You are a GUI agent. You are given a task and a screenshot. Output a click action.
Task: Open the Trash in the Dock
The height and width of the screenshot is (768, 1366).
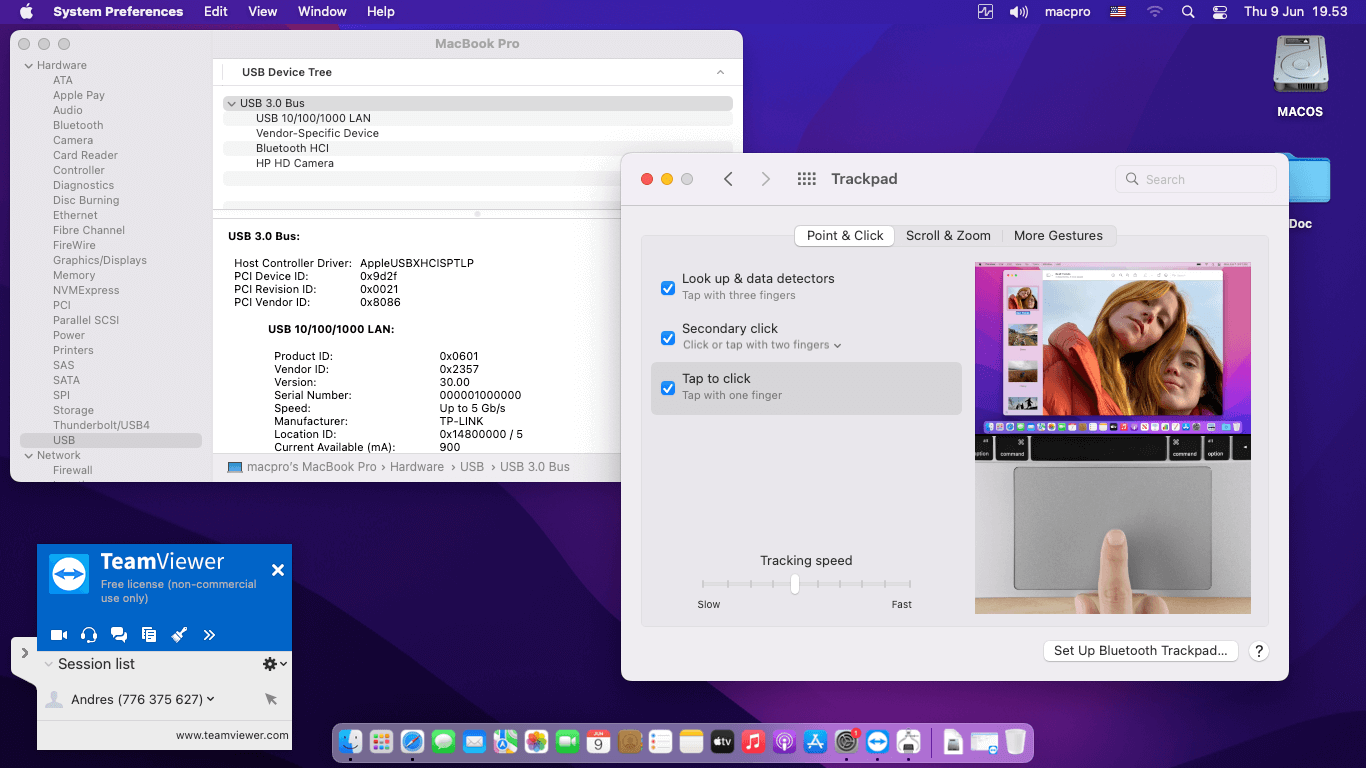click(x=1015, y=741)
